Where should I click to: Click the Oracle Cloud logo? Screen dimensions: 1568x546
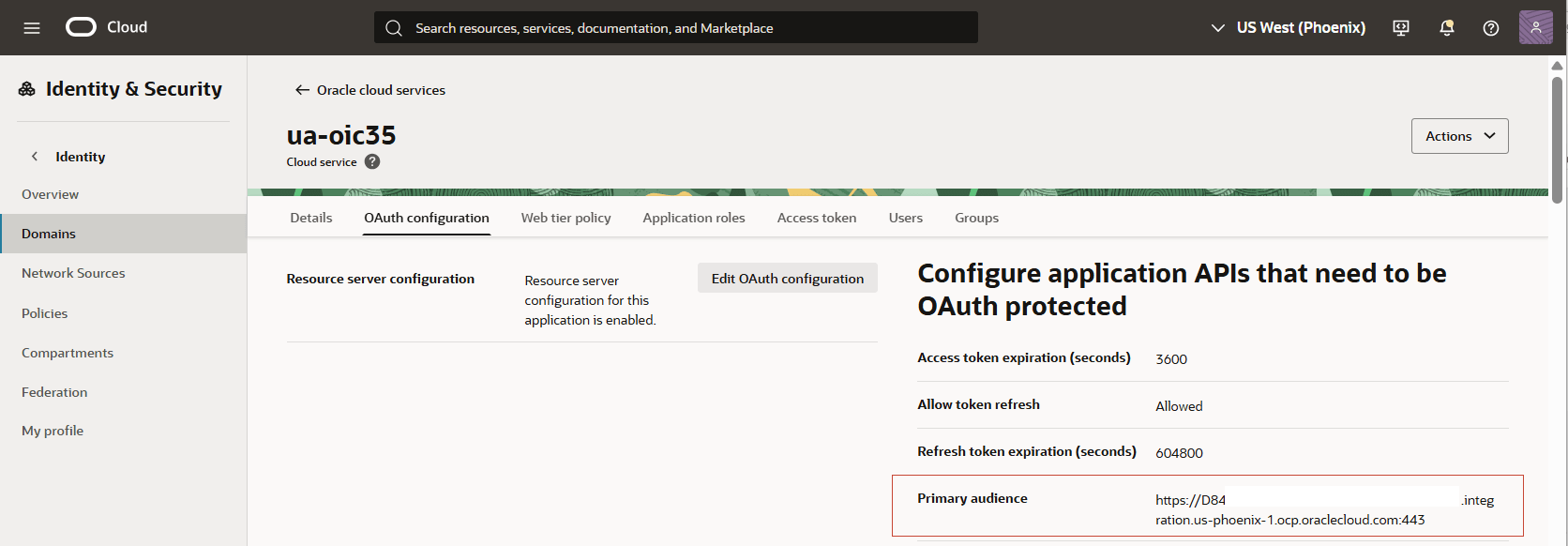[x=106, y=27]
